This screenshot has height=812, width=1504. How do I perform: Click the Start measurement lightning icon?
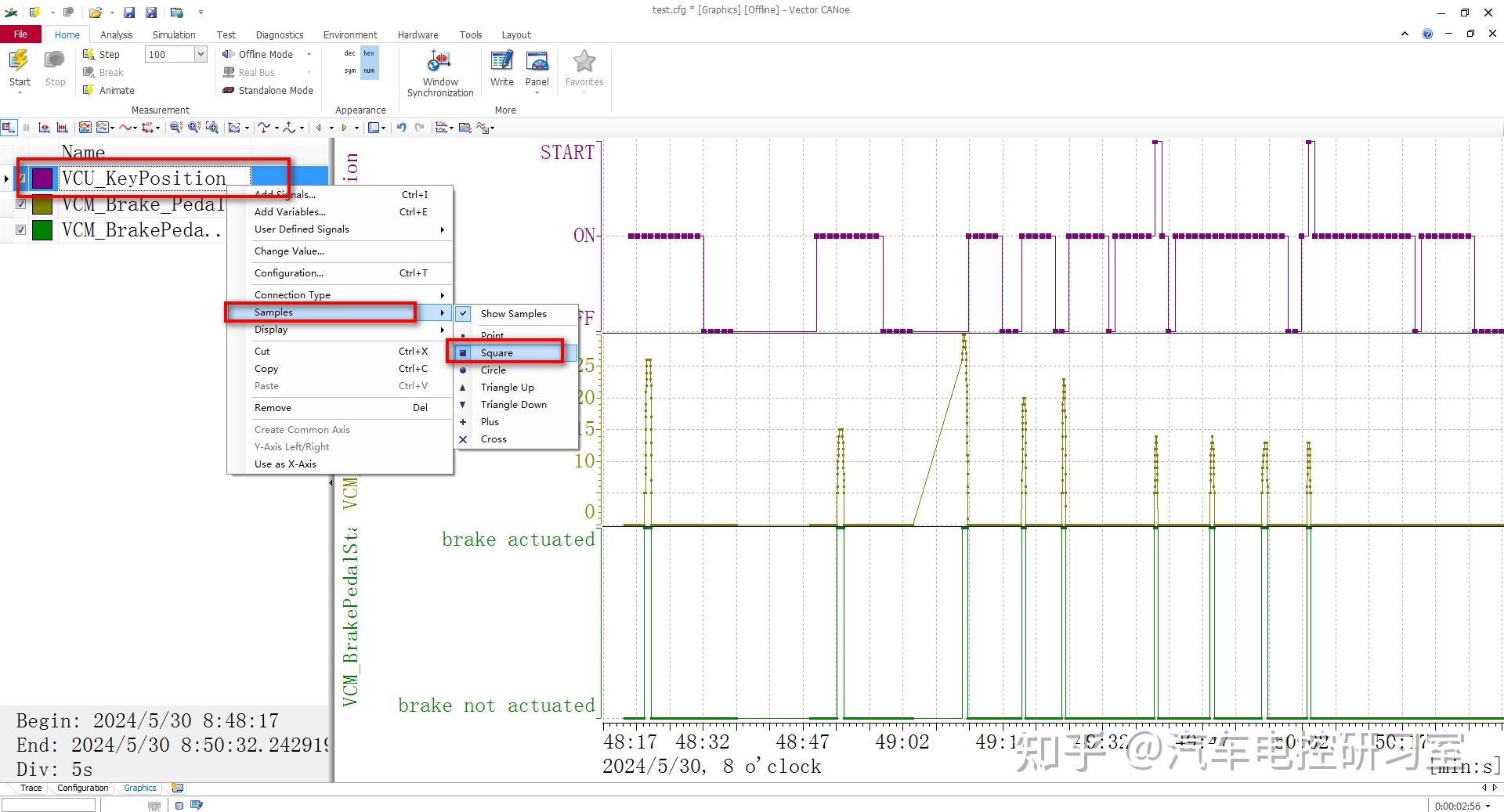[x=20, y=61]
